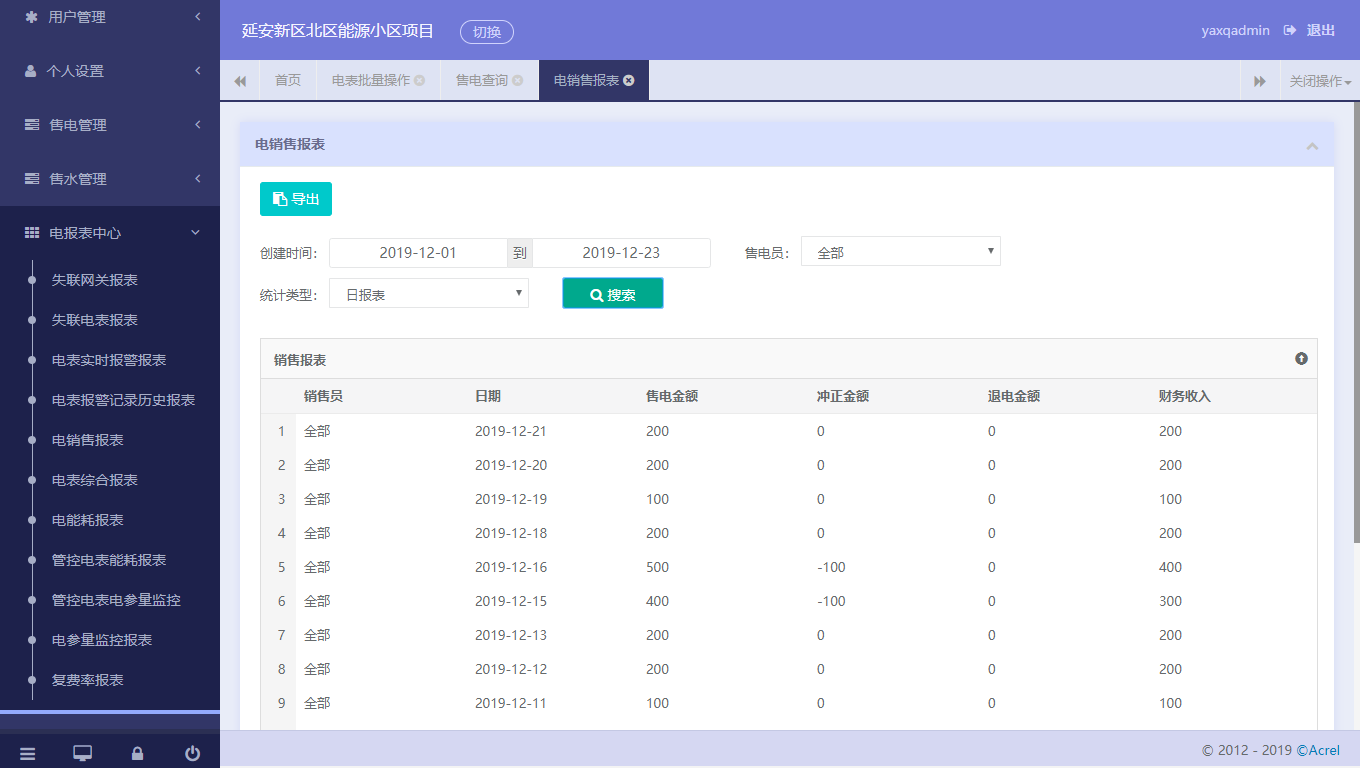Open the 统计类型 dropdown
The image size is (1360, 768).
coord(429,293)
